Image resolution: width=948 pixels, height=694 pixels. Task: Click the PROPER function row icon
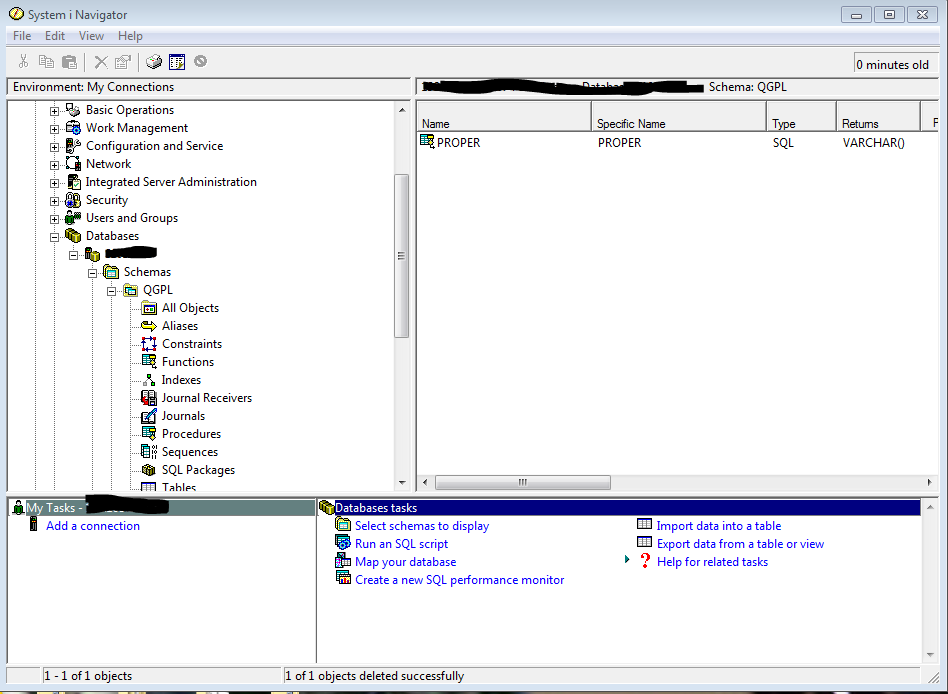pos(427,141)
